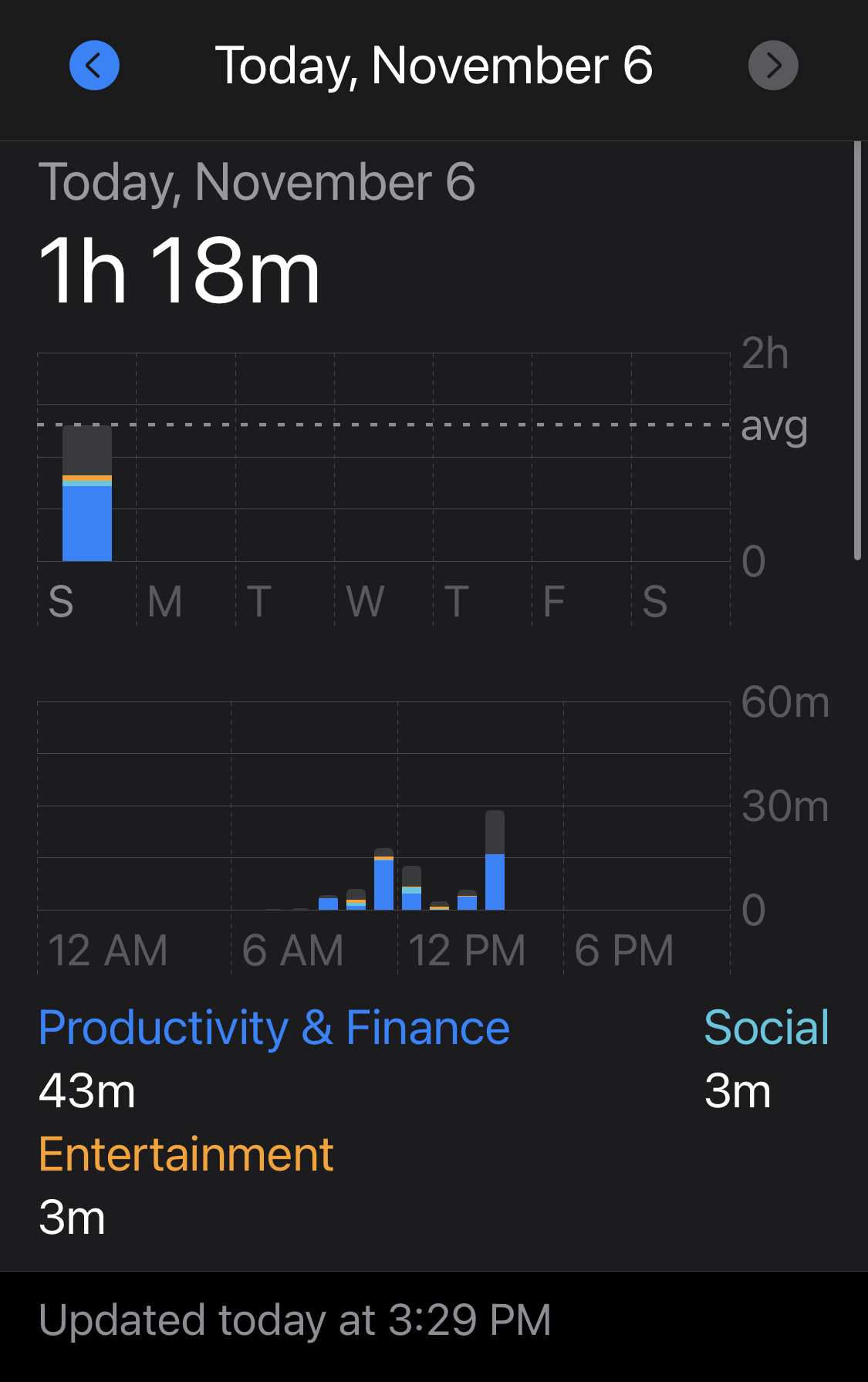Open the Productivity & Finance category
868x1382 pixels.
(x=274, y=1028)
